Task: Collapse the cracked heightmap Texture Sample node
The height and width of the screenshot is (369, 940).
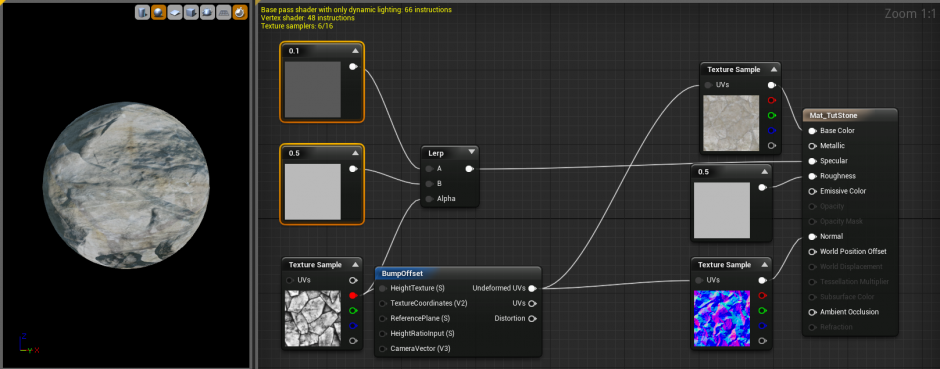Action: (354, 265)
